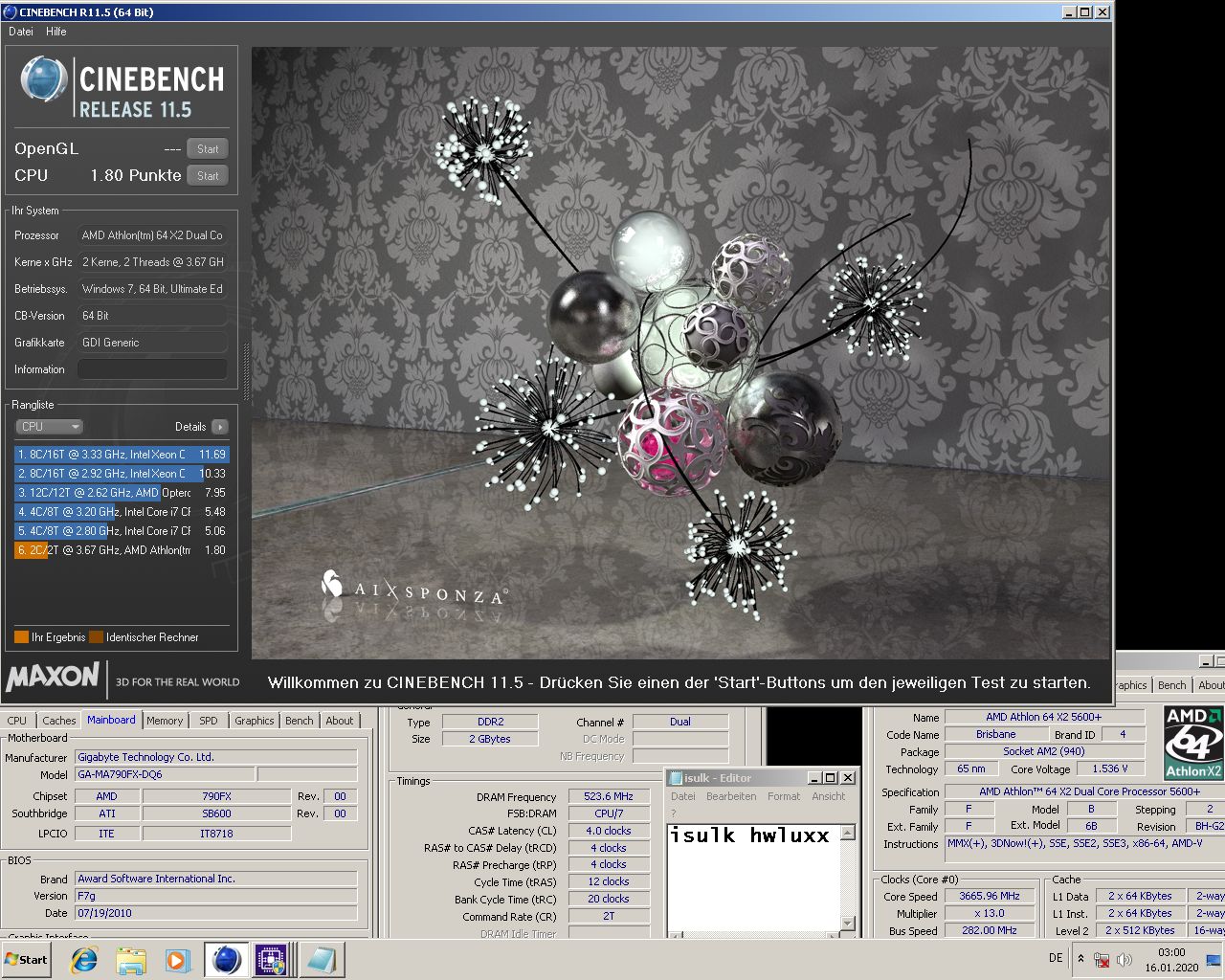Click the volume speaker tray icon
1225x980 pixels.
click(1124, 959)
